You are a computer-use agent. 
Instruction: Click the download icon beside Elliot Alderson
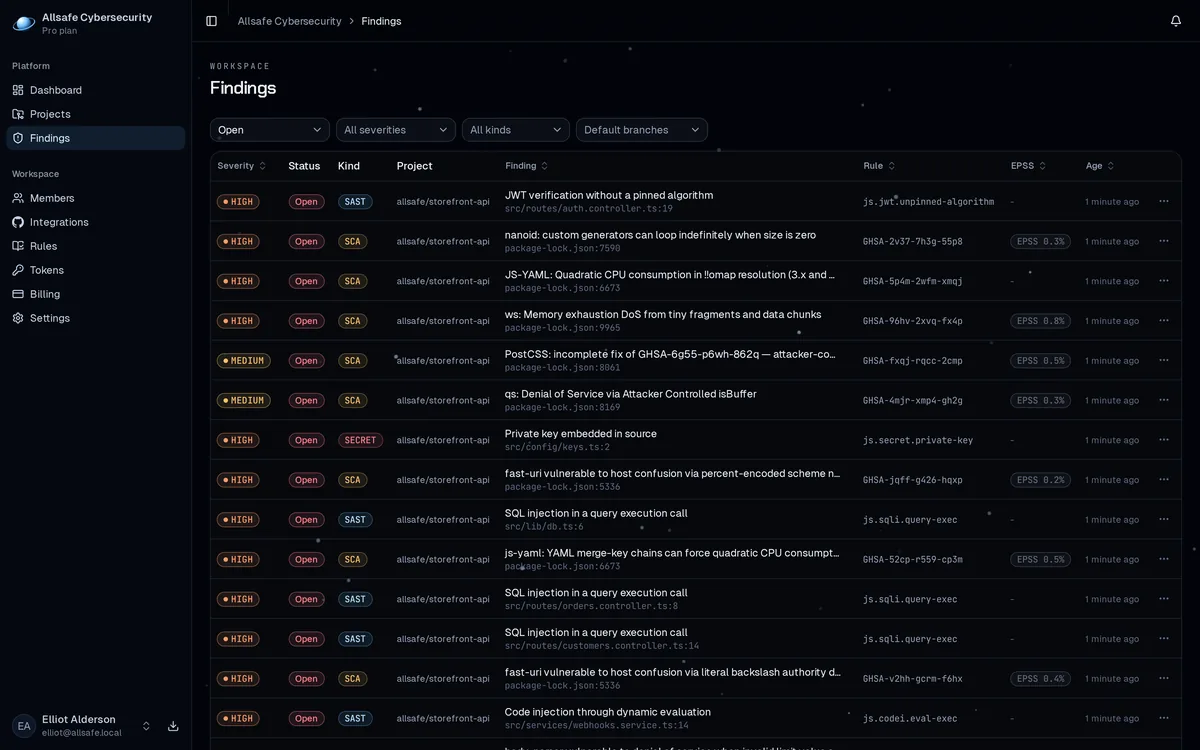[x=173, y=726]
